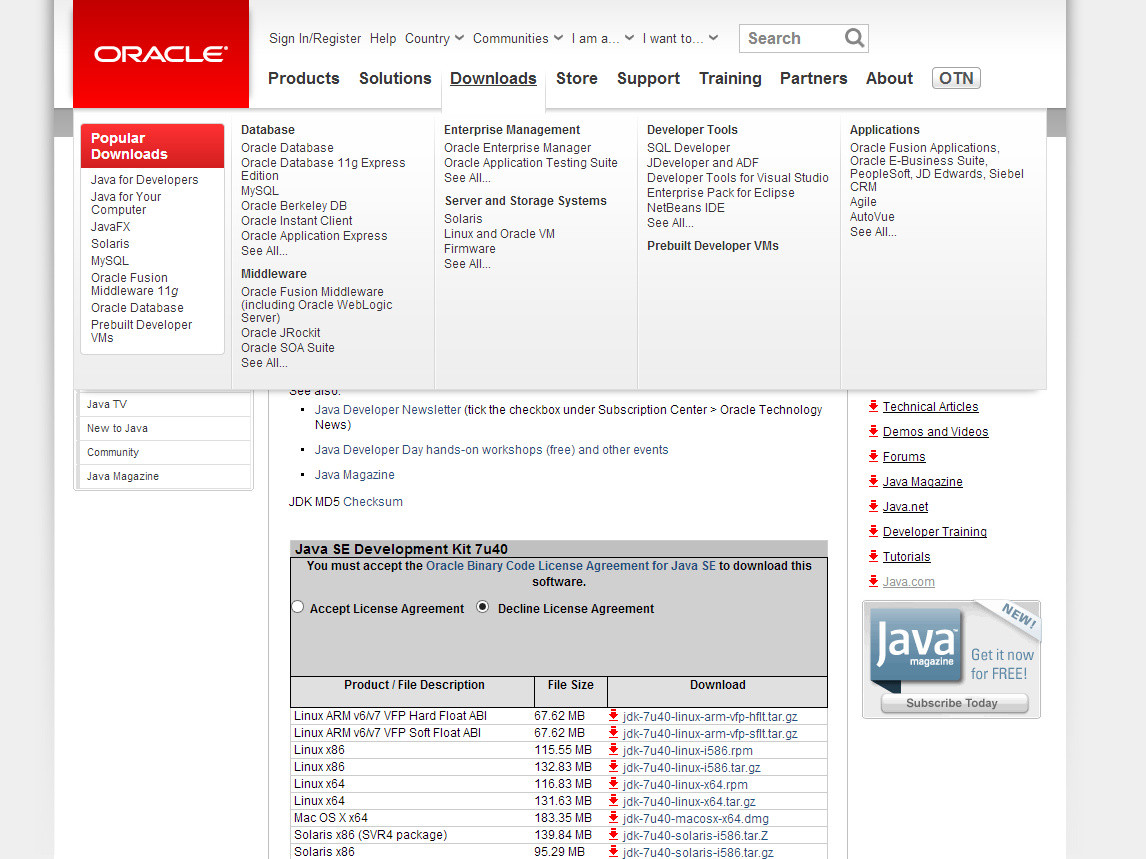Open Oracle Enterprise Manager link
Viewport: 1146px width, 859px height.
[x=517, y=148]
